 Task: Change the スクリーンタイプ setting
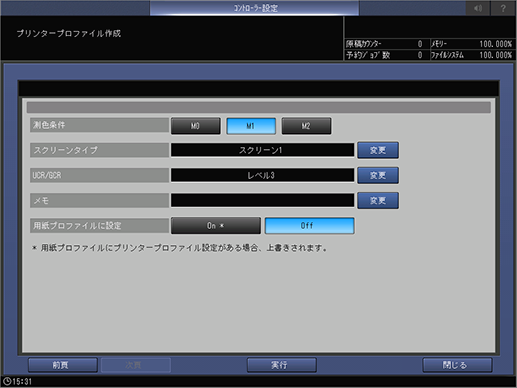coord(378,150)
